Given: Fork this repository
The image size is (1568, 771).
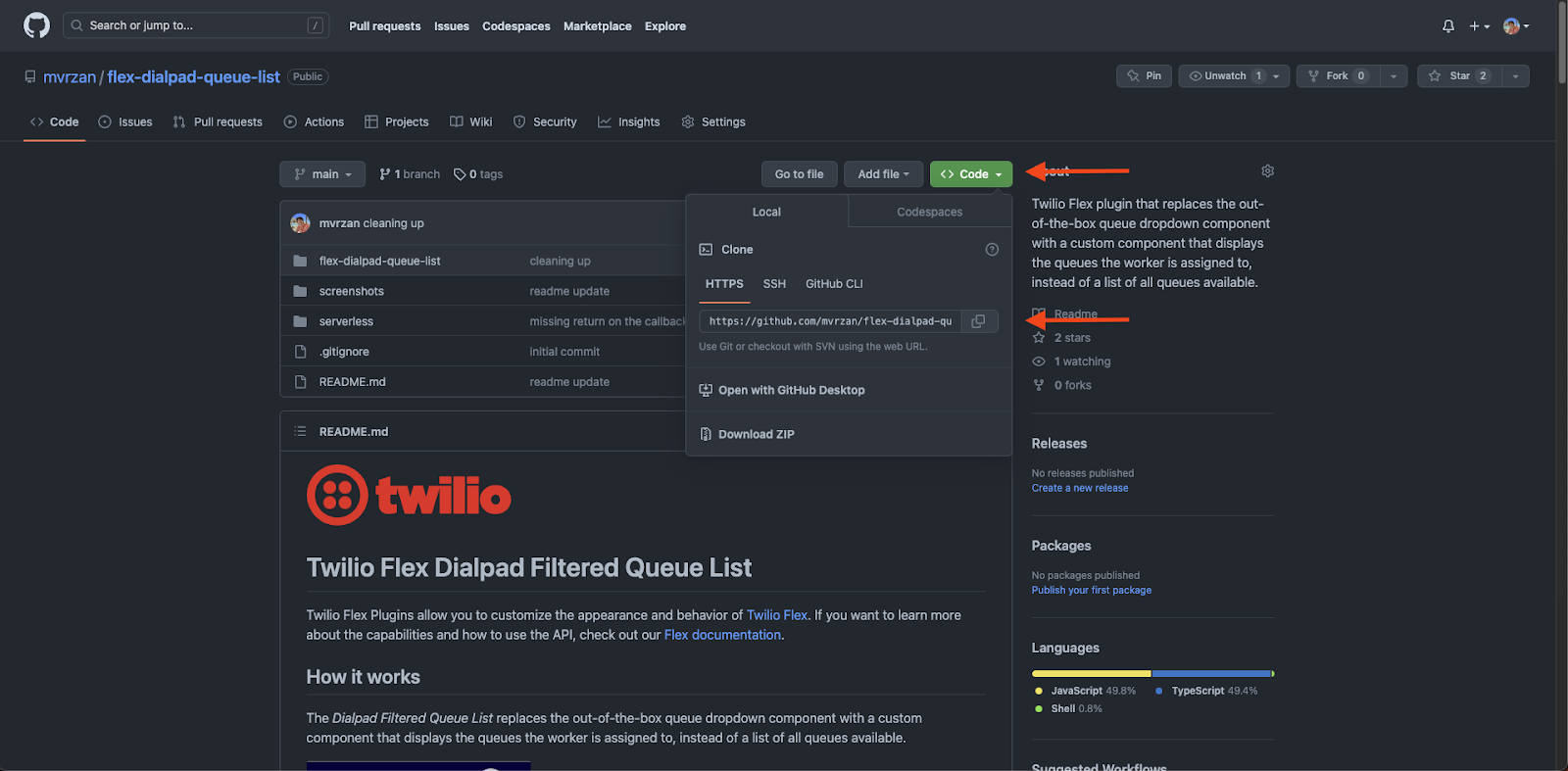Looking at the screenshot, I should pos(1338,75).
